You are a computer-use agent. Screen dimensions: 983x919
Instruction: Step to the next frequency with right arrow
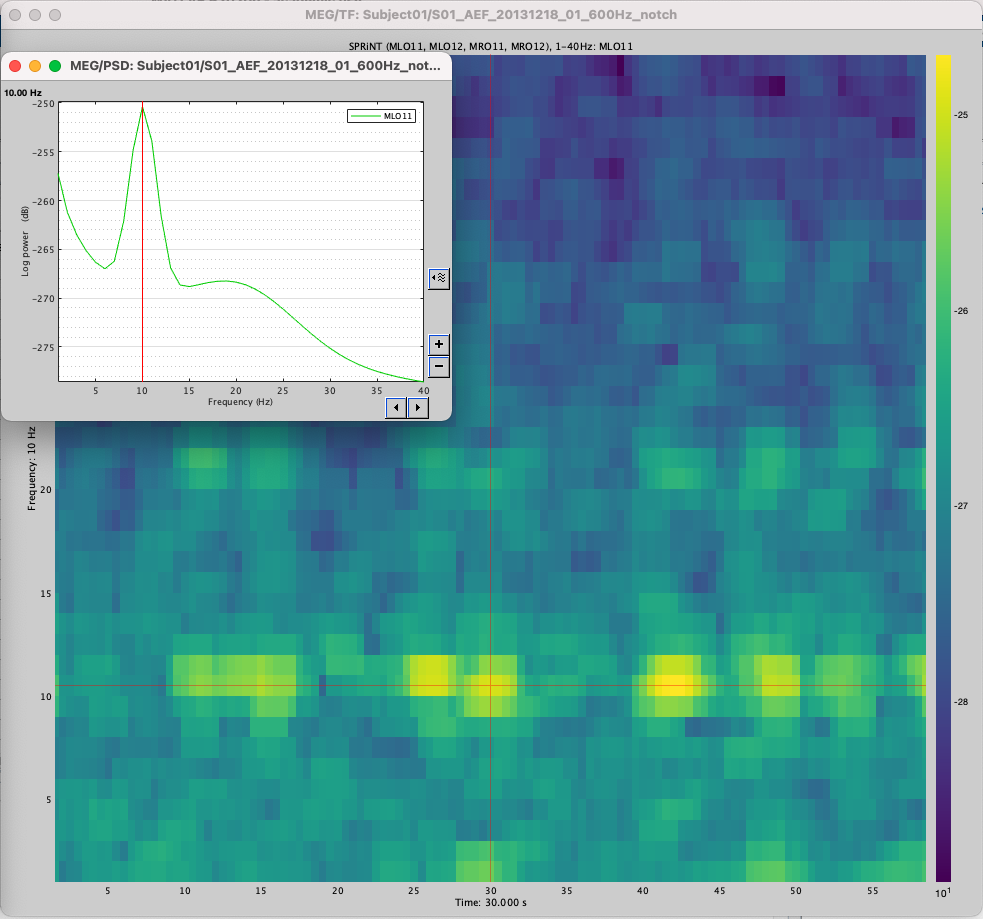coord(418,407)
